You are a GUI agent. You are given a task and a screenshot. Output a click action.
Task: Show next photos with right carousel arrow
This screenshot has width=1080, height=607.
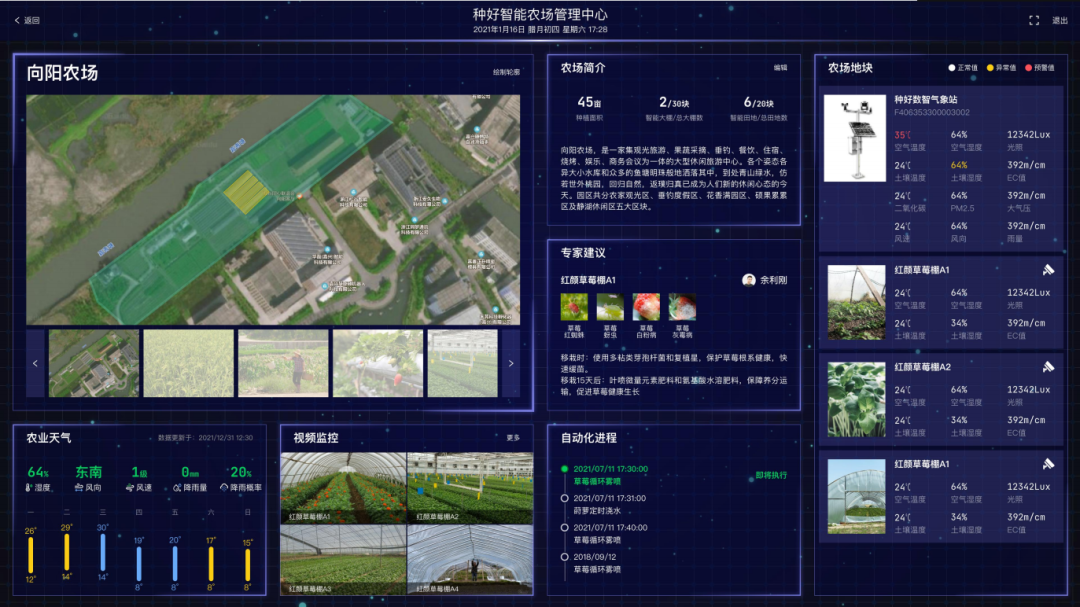(511, 363)
